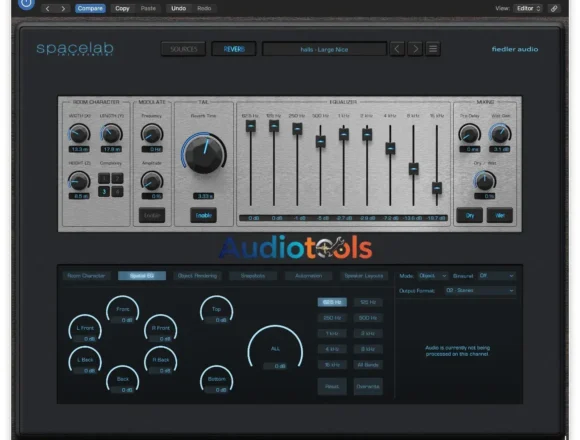Switch to the SOURCES tab
This screenshot has height=440, width=580.
tap(183, 49)
